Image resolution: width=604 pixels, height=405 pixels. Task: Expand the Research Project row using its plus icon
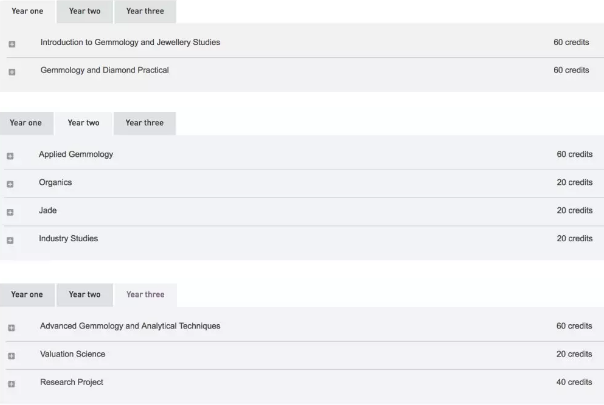[11, 383]
